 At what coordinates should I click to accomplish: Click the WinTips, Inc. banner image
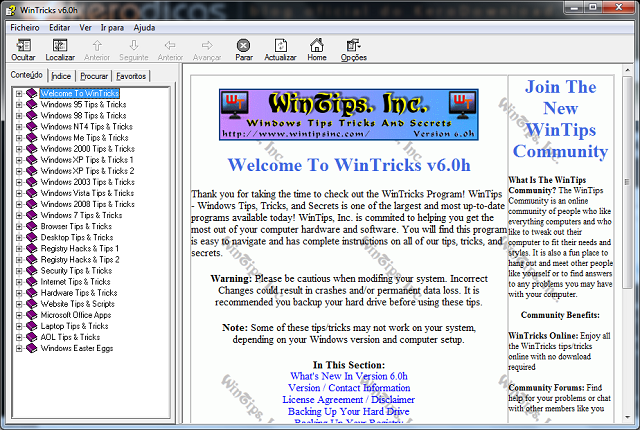(x=349, y=115)
